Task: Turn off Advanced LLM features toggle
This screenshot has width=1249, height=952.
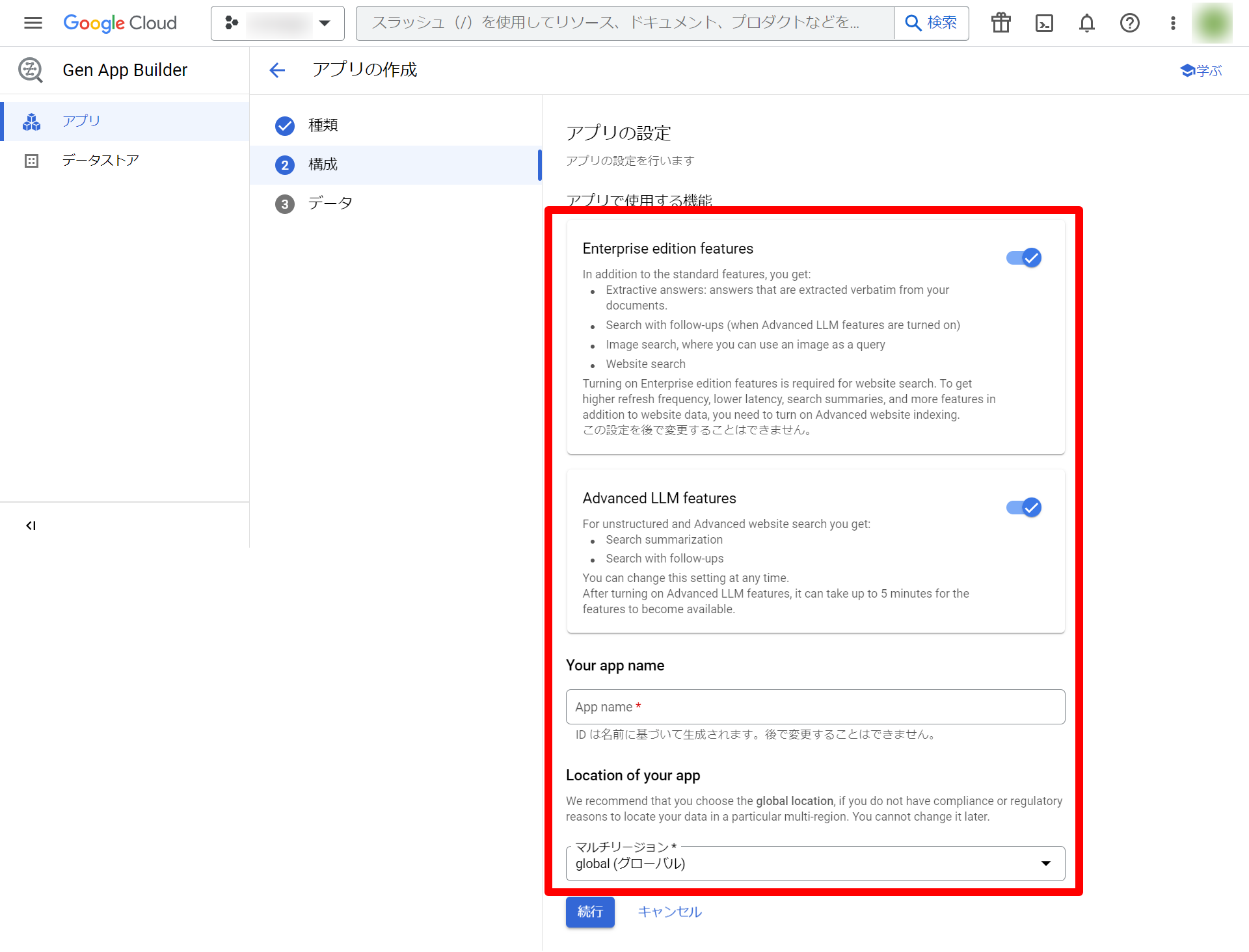Action: click(1023, 507)
